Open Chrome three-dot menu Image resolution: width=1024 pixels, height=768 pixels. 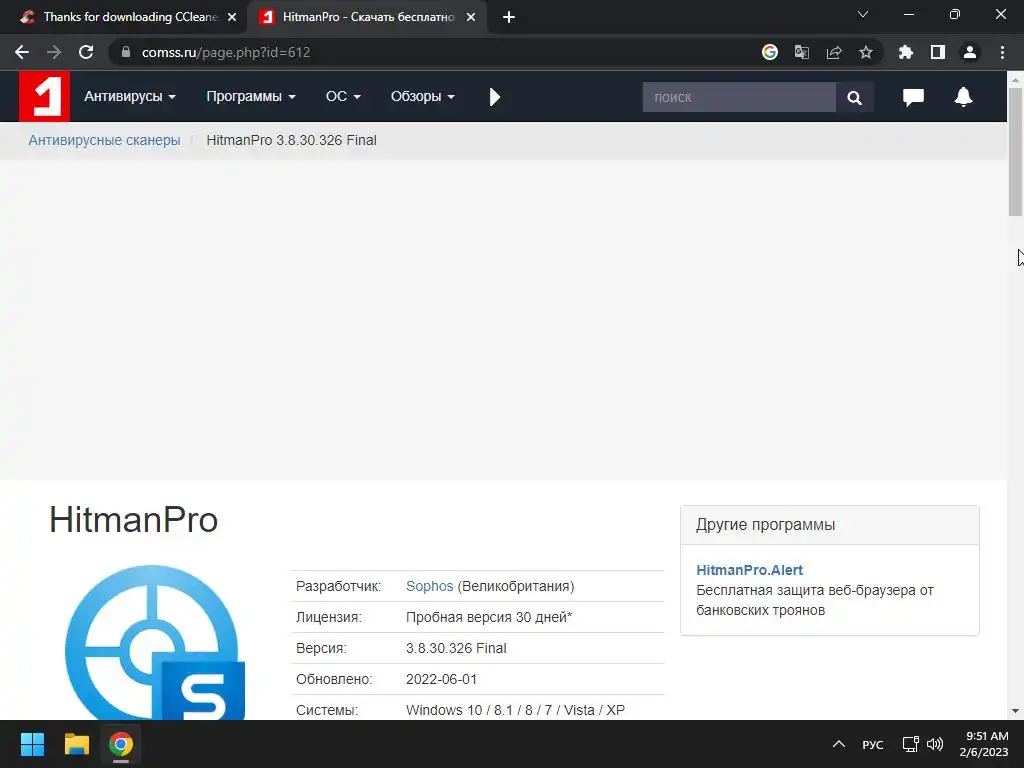[1002, 52]
